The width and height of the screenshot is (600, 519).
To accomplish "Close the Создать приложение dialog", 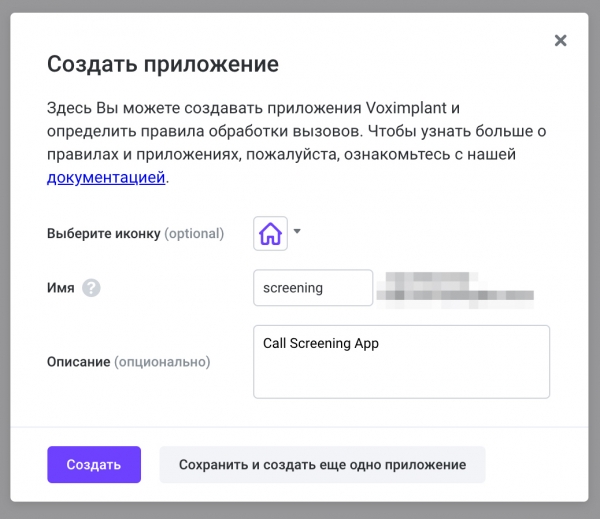I will [560, 40].
